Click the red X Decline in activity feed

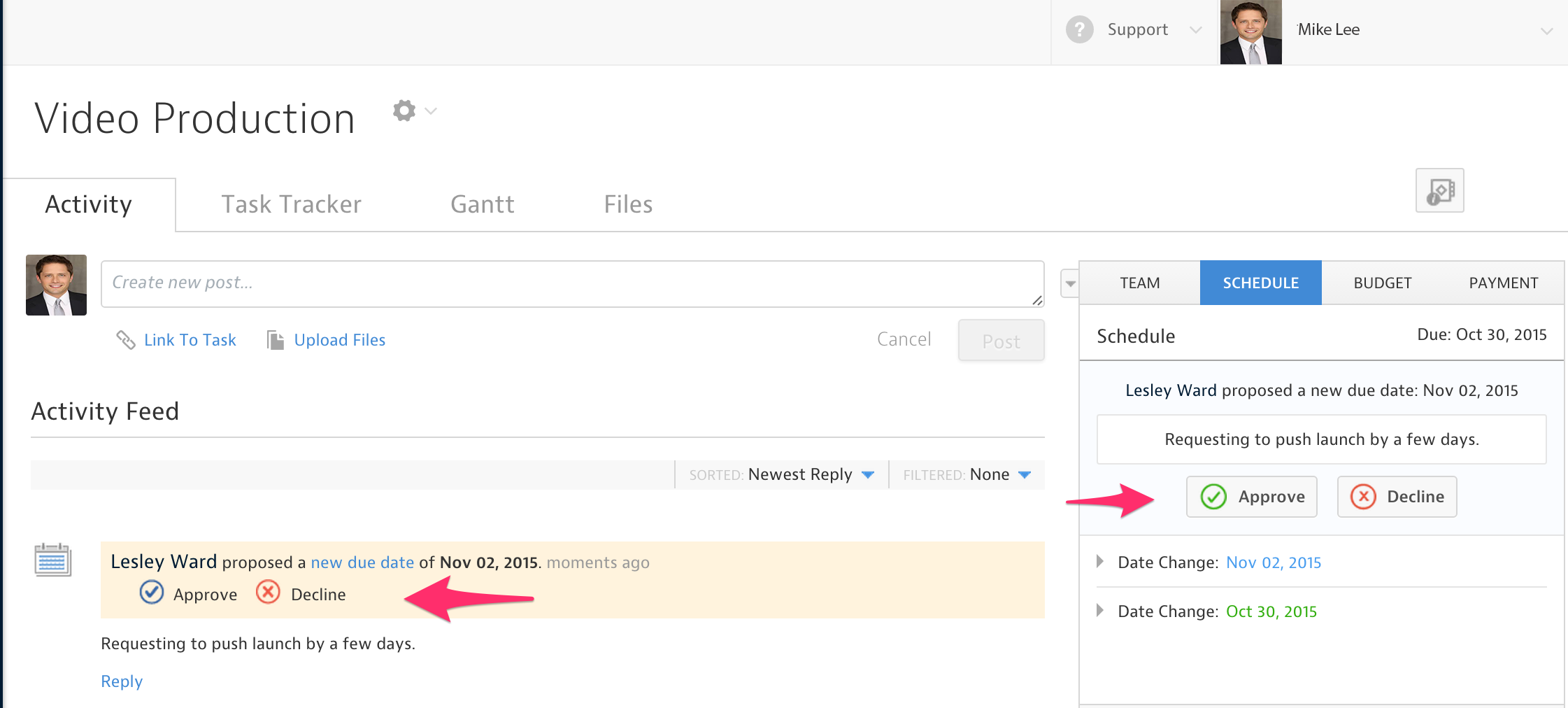click(x=268, y=593)
